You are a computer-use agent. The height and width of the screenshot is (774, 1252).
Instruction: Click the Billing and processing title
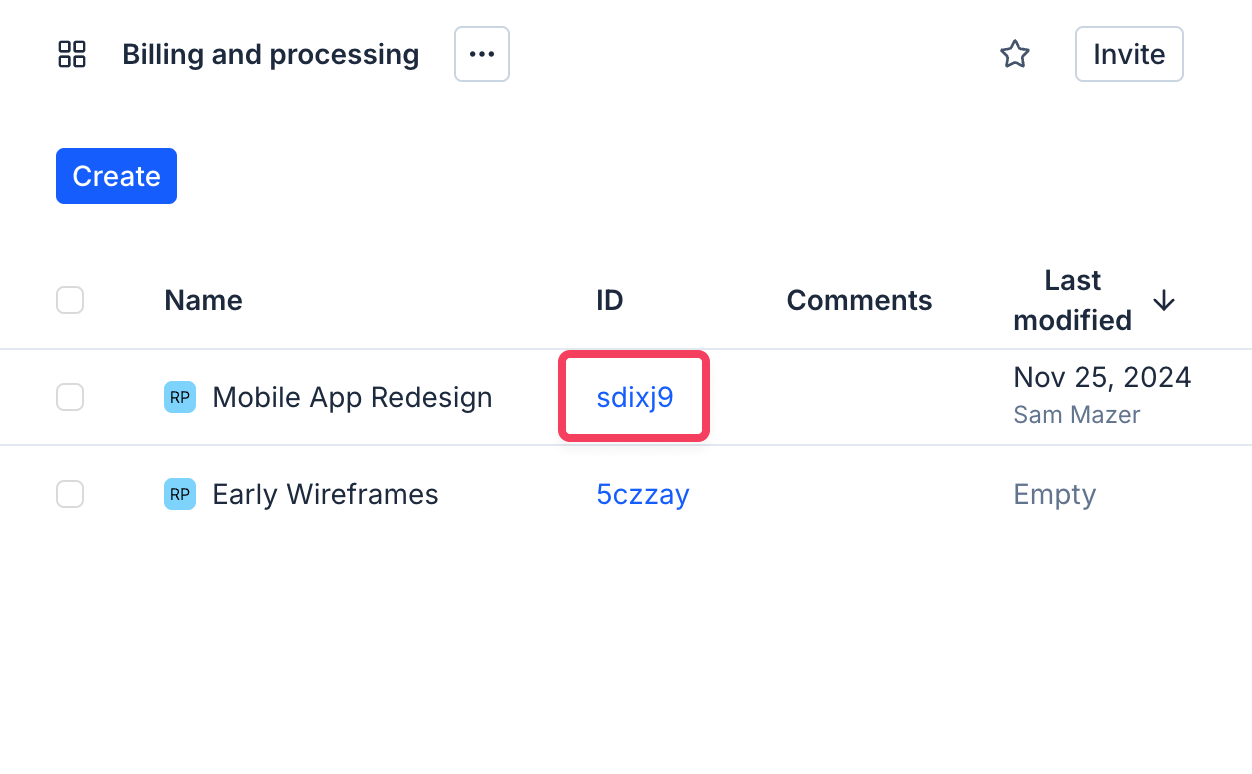tap(270, 54)
